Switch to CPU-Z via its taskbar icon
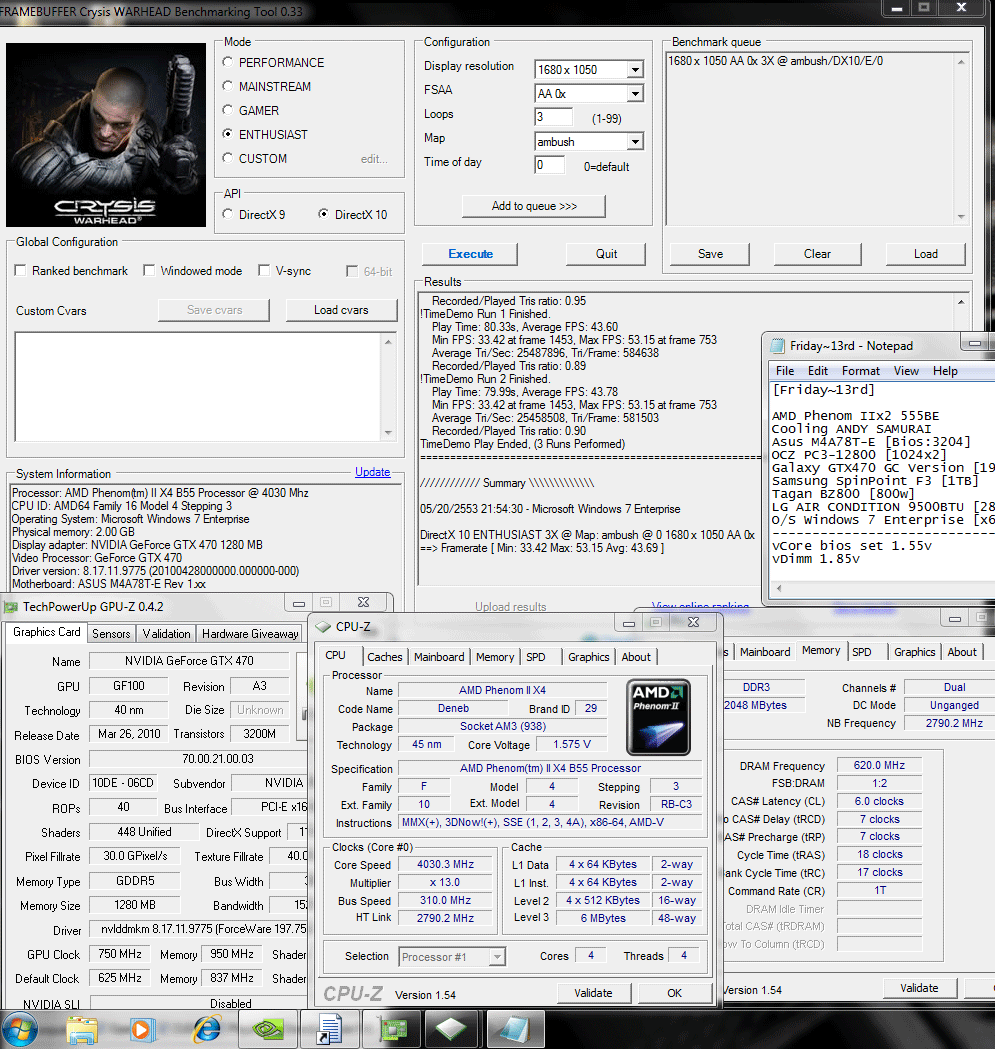Viewport: 995px width, 1049px height. (452, 1029)
